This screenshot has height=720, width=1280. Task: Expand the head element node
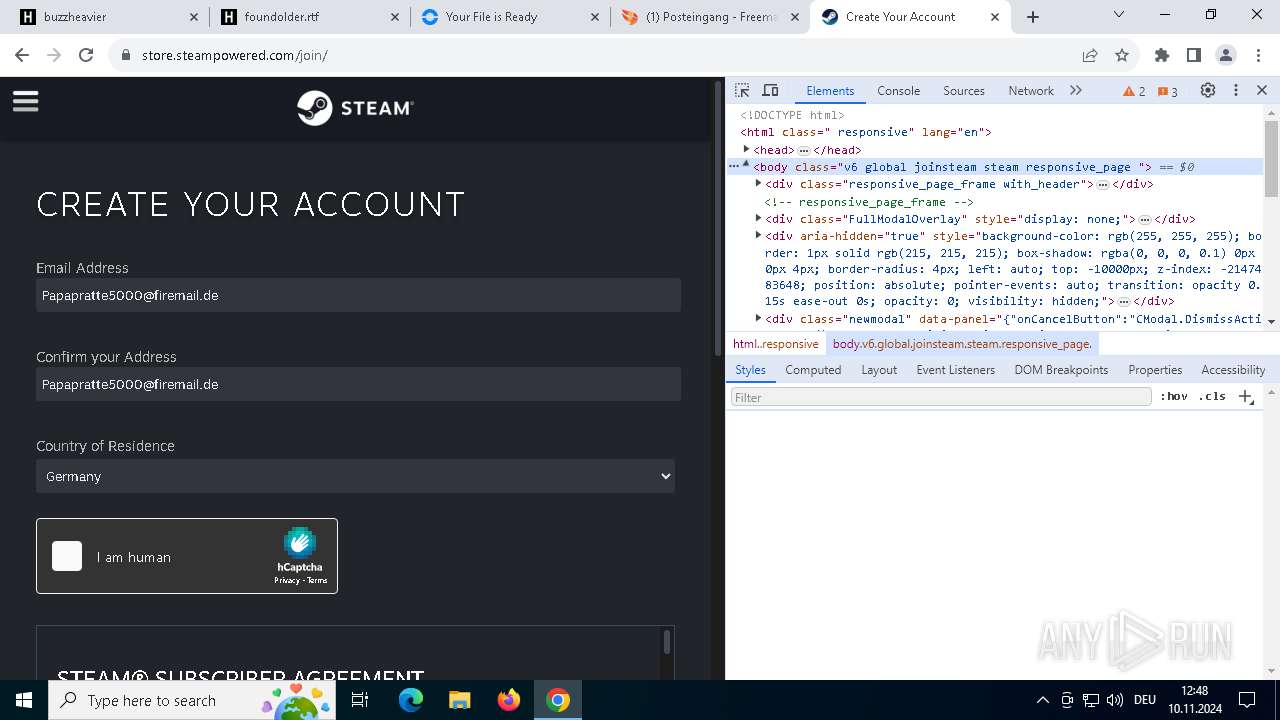746,149
